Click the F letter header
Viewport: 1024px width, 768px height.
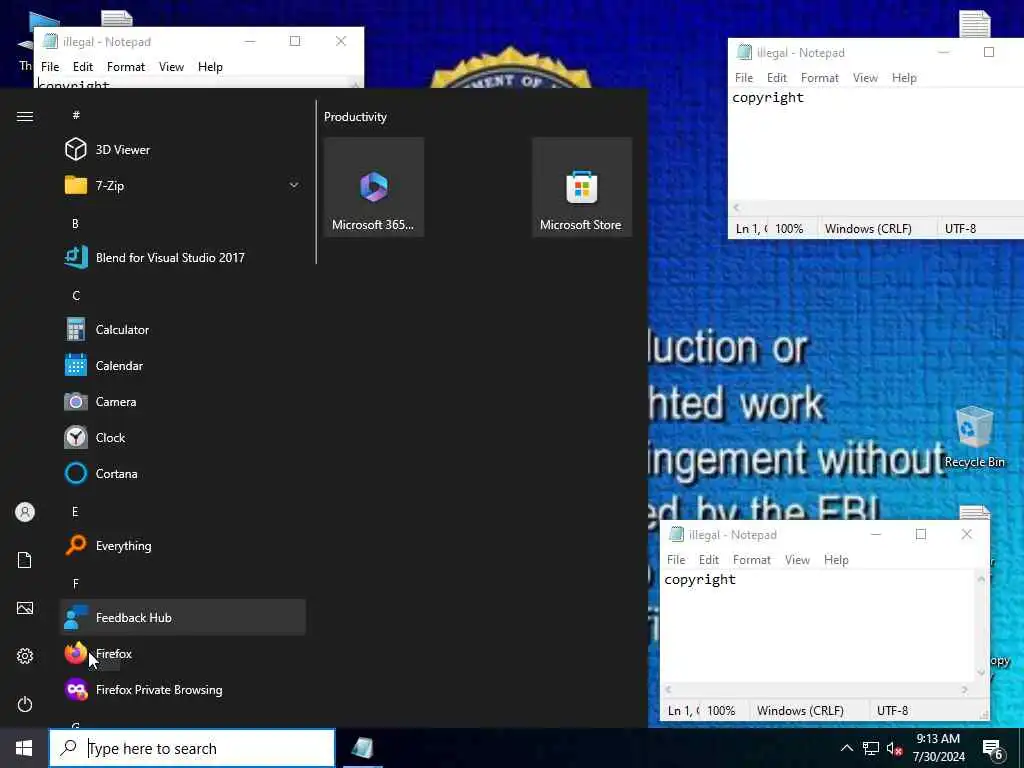point(76,583)
